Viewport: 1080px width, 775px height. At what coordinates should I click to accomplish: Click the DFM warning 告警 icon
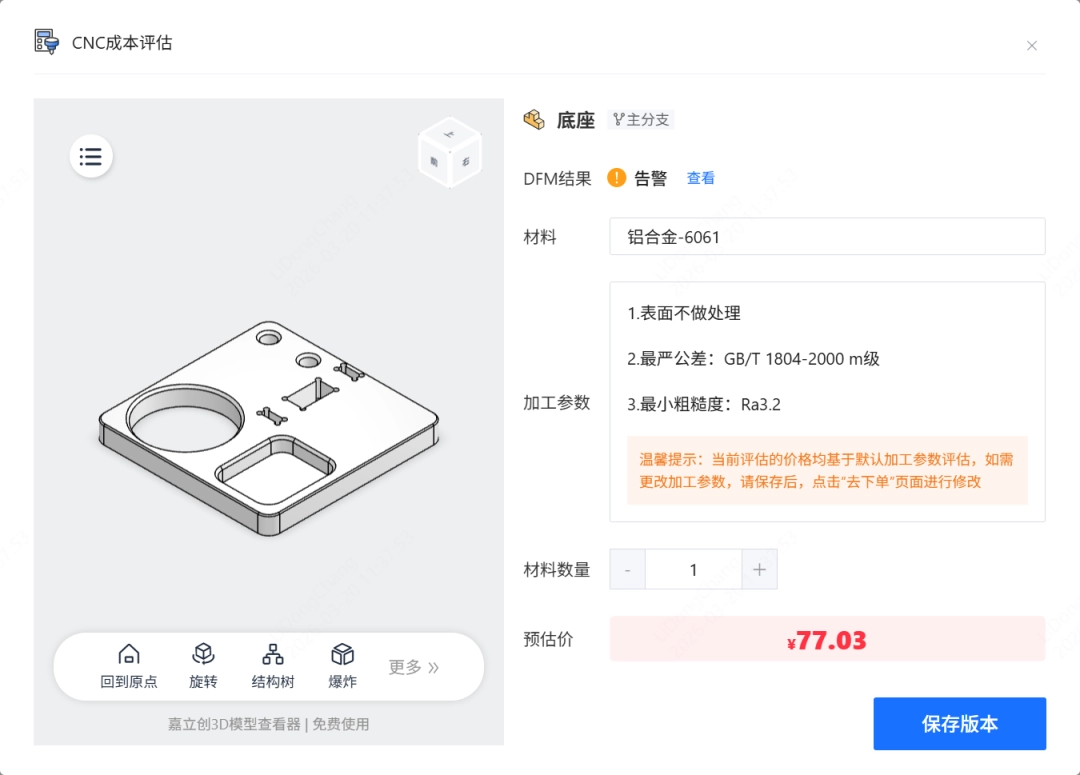click(x=617, y=178)
